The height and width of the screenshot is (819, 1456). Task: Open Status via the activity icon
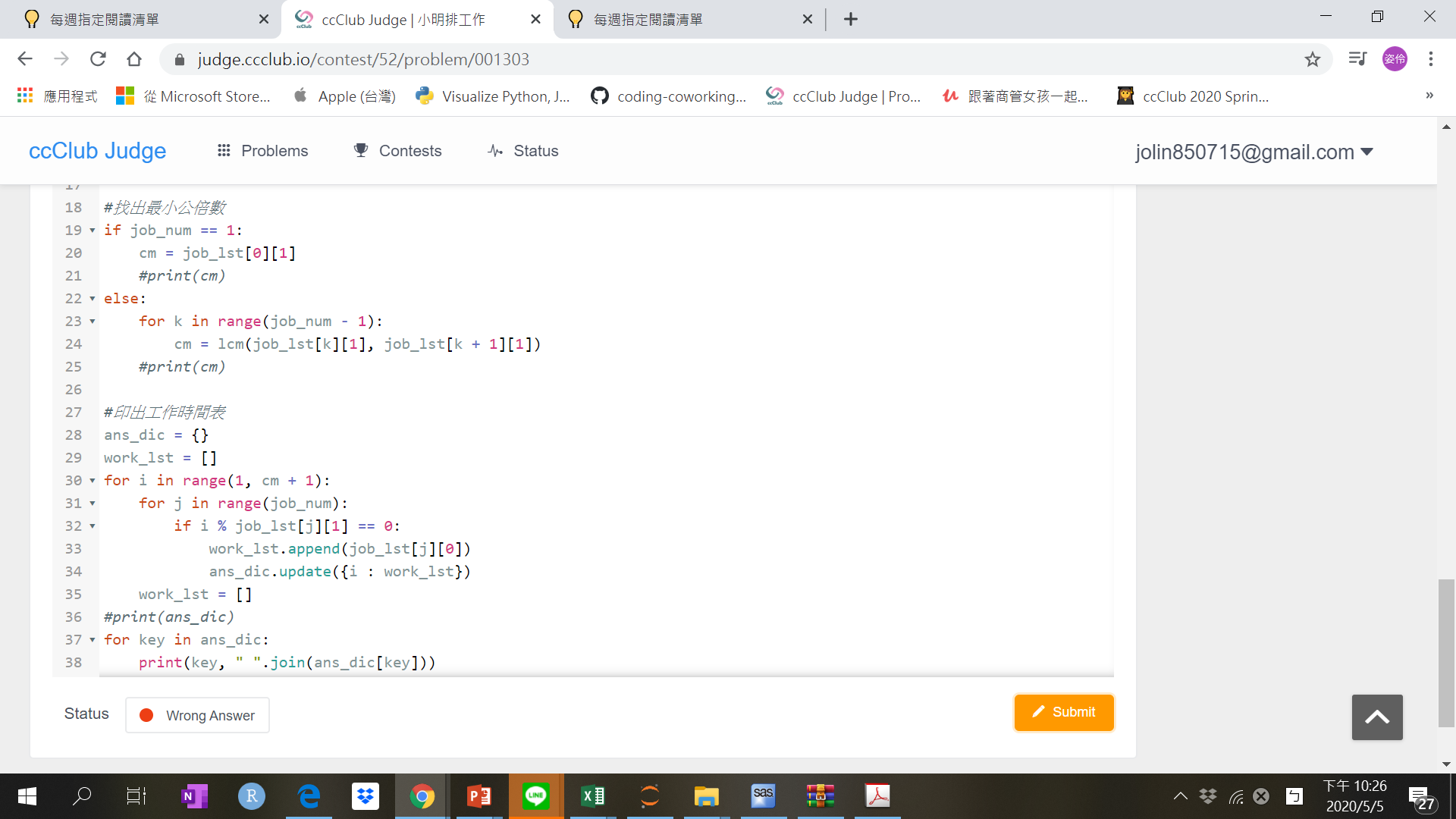click(495, 150)
